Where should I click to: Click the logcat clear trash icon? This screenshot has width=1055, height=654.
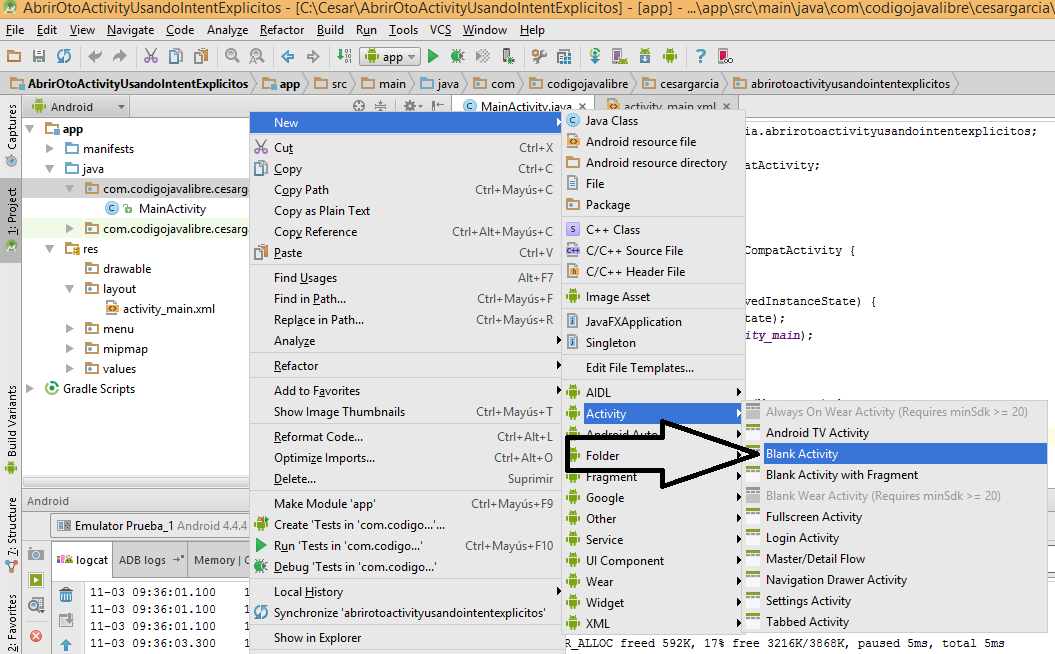[x=66, y=595]
